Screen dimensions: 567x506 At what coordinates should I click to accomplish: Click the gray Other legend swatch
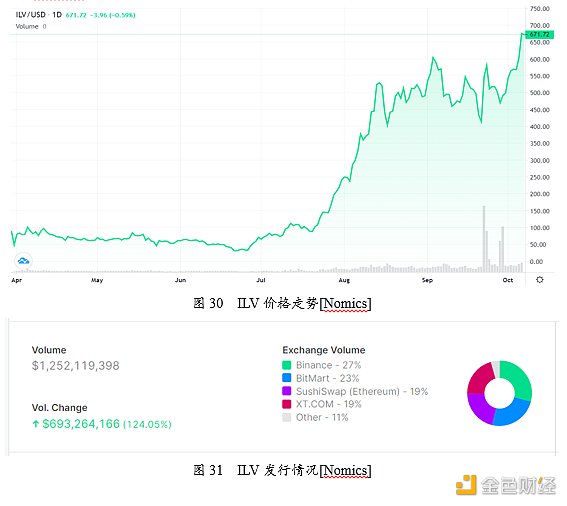(286, 417)
